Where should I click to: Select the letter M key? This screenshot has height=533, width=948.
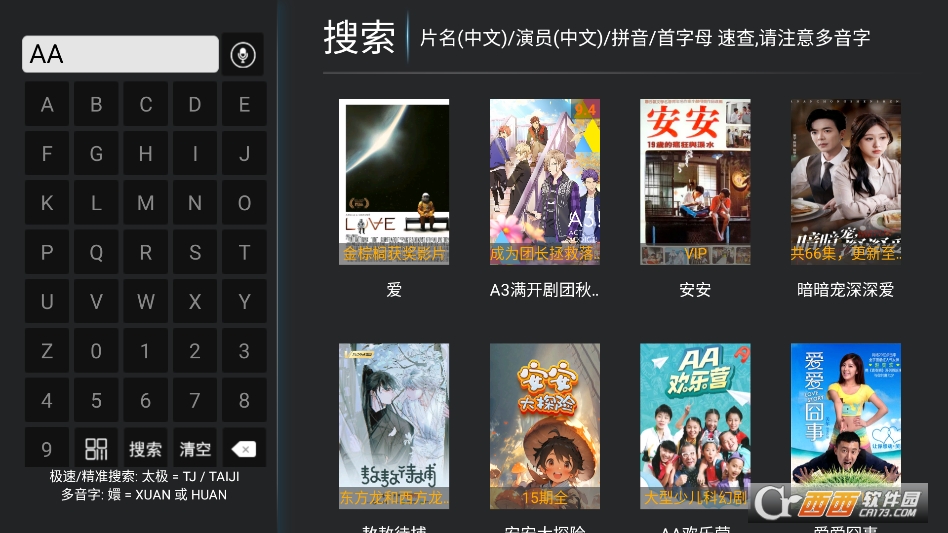[x=145, y=203]
